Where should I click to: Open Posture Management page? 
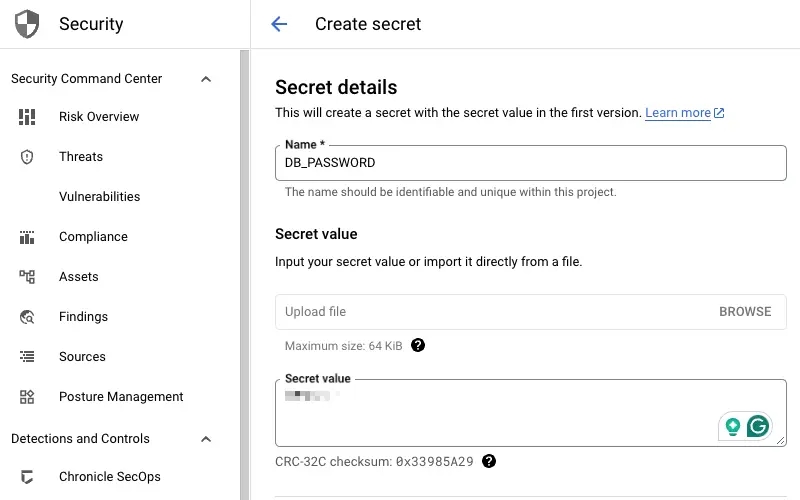(121, 397)
